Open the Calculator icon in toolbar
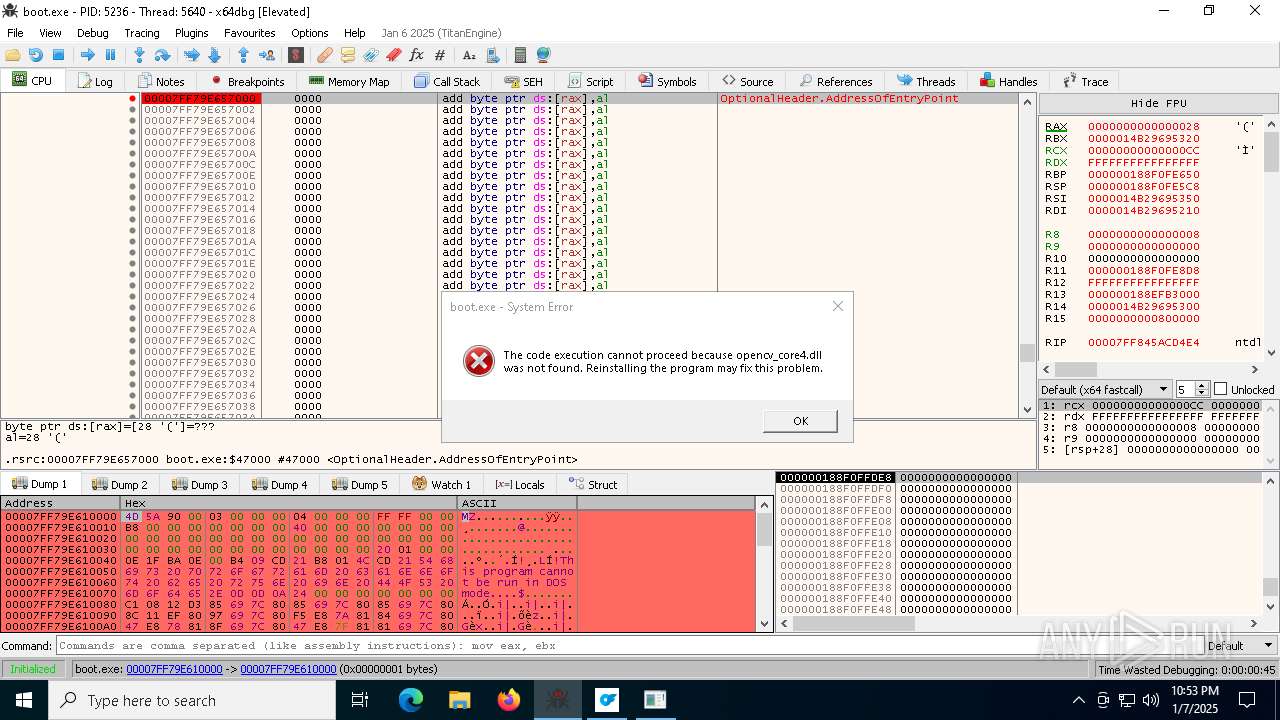 click(x=520, y=55)
